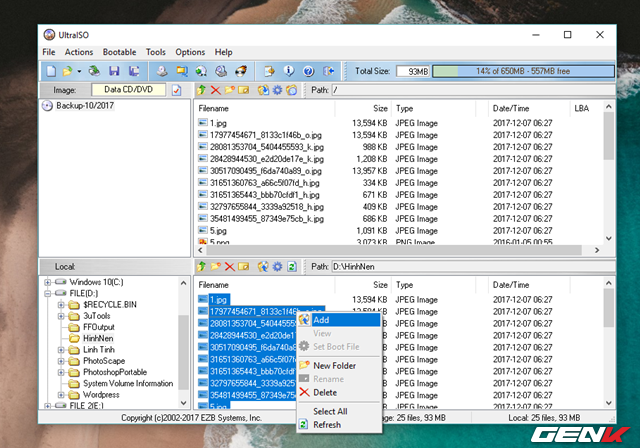Image resolution: width=640 pixels, height=448 pixels.
Task: Click the folder with magnifier toolbar icon
Action: coord(182,71)
